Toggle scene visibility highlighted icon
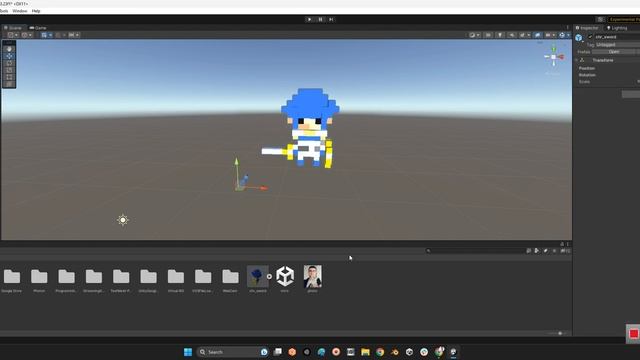Image resolution: width=640 pixels, height=360 pixels. click(538, 35)
